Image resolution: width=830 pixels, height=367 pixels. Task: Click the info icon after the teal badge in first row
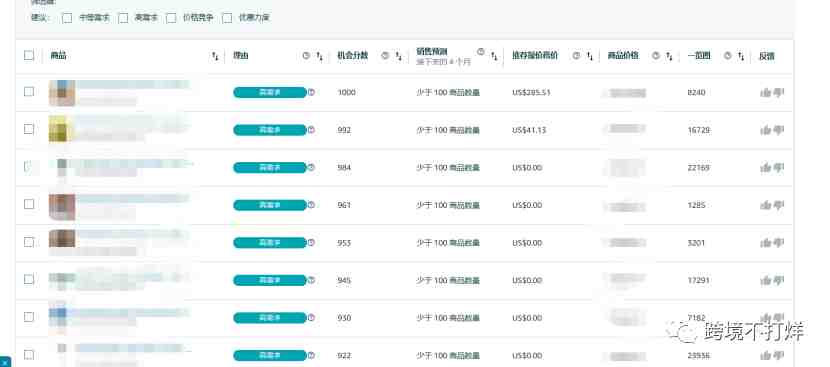[x=311, y=92]
